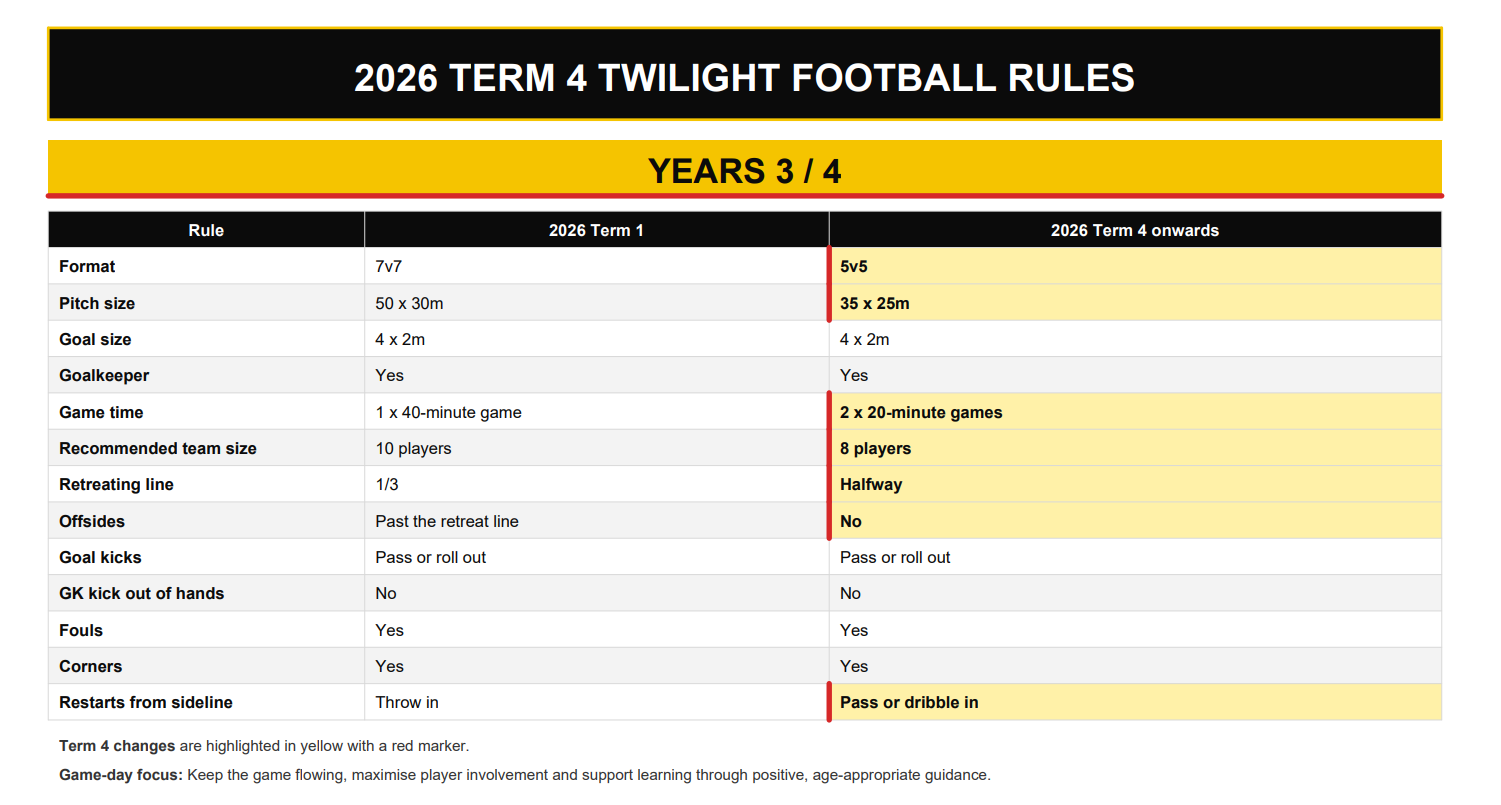The width and height of the screenshot is (1501, 805).
Task: Click the Rule column header
Action: click(x=206, y=230)
